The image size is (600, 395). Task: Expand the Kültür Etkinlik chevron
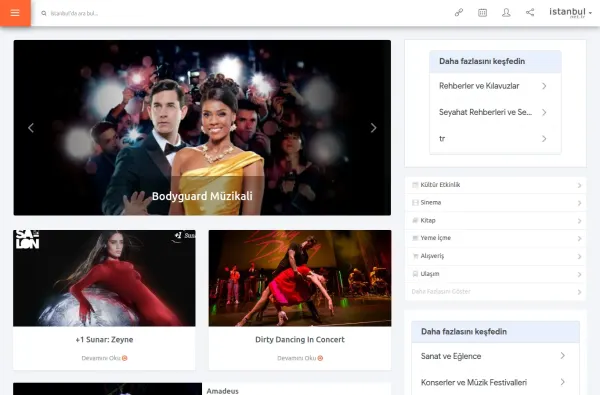[x=579, y=185]
